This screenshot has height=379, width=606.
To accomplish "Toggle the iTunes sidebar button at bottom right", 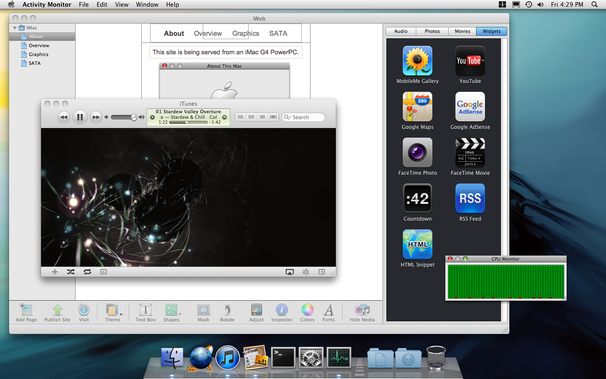I will tap(322, 272).
